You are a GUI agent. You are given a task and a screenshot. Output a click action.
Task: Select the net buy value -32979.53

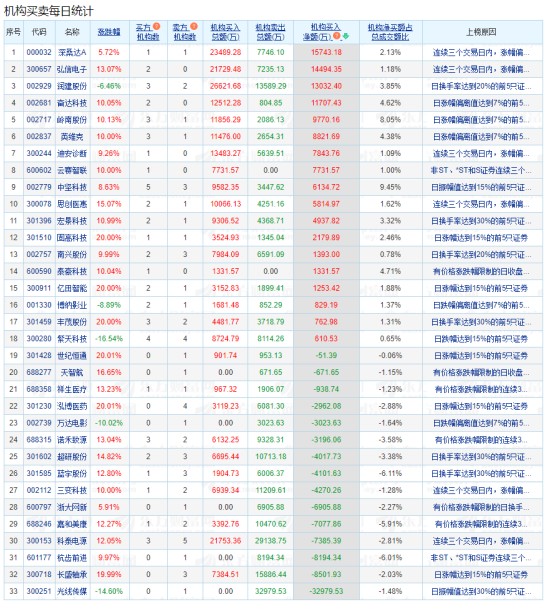(326, 591)
